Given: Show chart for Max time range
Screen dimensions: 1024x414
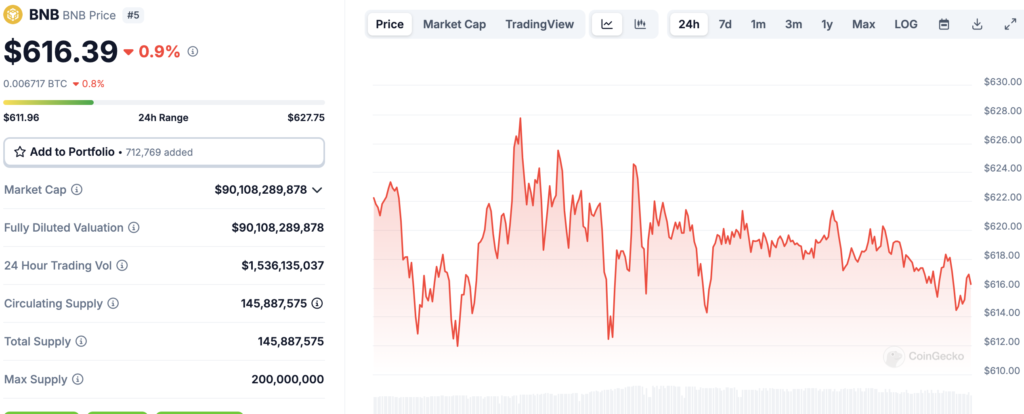Looking at the screenshot, I should [x=863, y=24].
